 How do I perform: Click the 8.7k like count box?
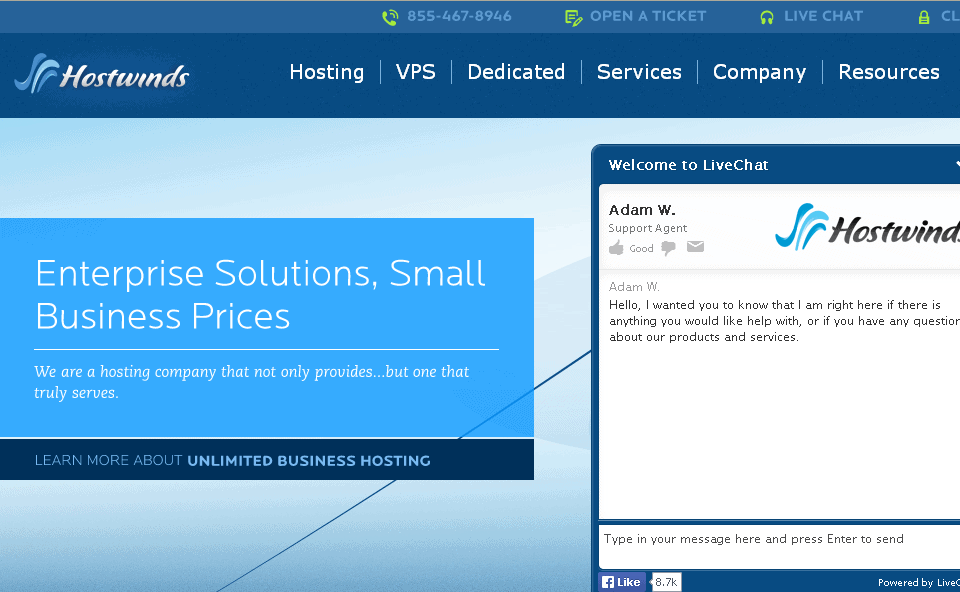(x=666, y=582)
